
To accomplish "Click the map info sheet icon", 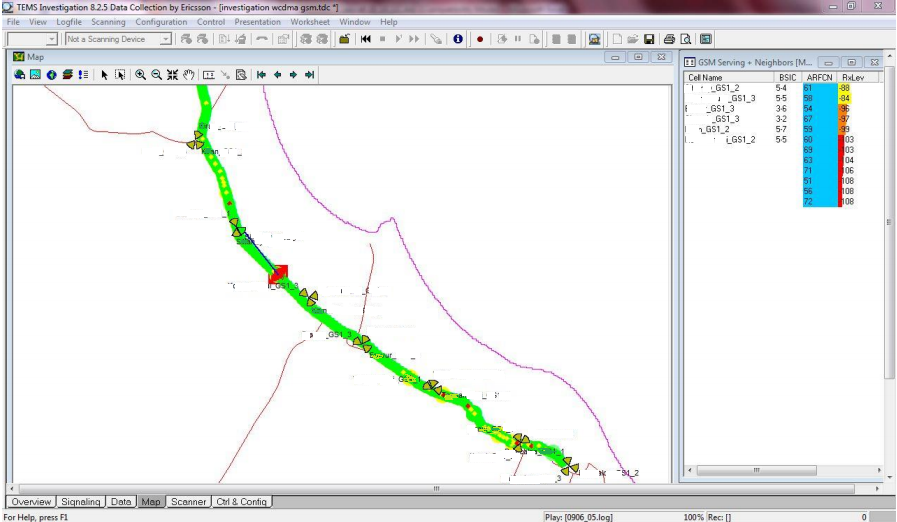I will click(241, 74).
